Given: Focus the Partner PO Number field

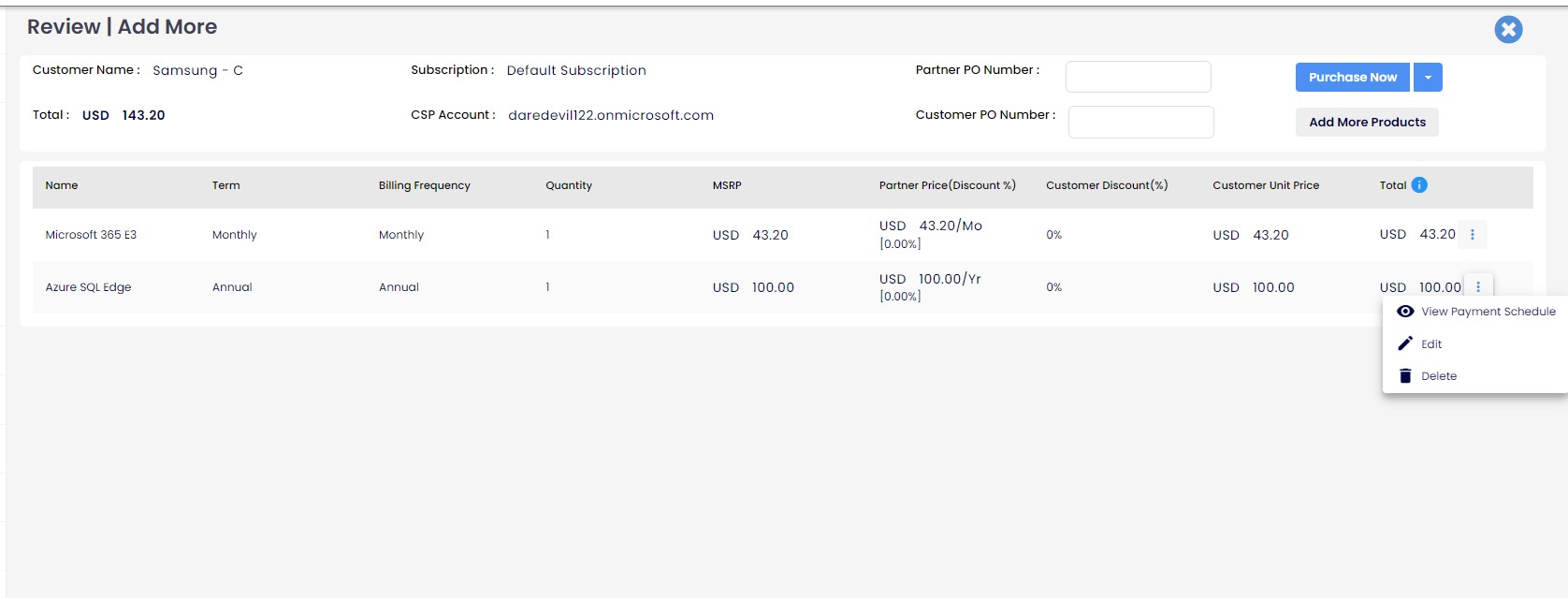Looking at the screenshot, I should [x=1139, y=77].
